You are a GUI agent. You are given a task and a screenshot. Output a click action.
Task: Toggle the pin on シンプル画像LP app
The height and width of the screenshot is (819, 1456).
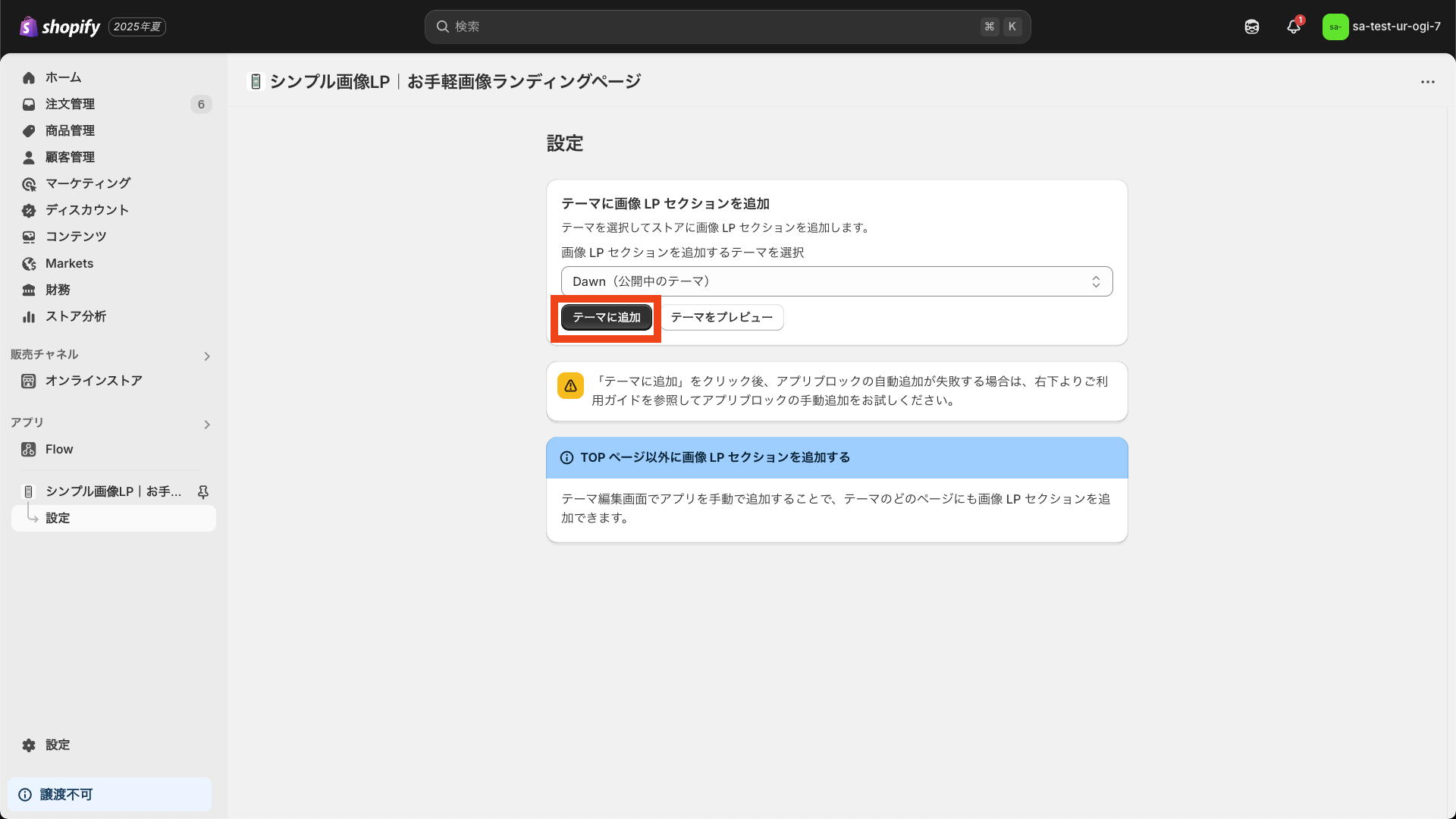click(202, 491)
